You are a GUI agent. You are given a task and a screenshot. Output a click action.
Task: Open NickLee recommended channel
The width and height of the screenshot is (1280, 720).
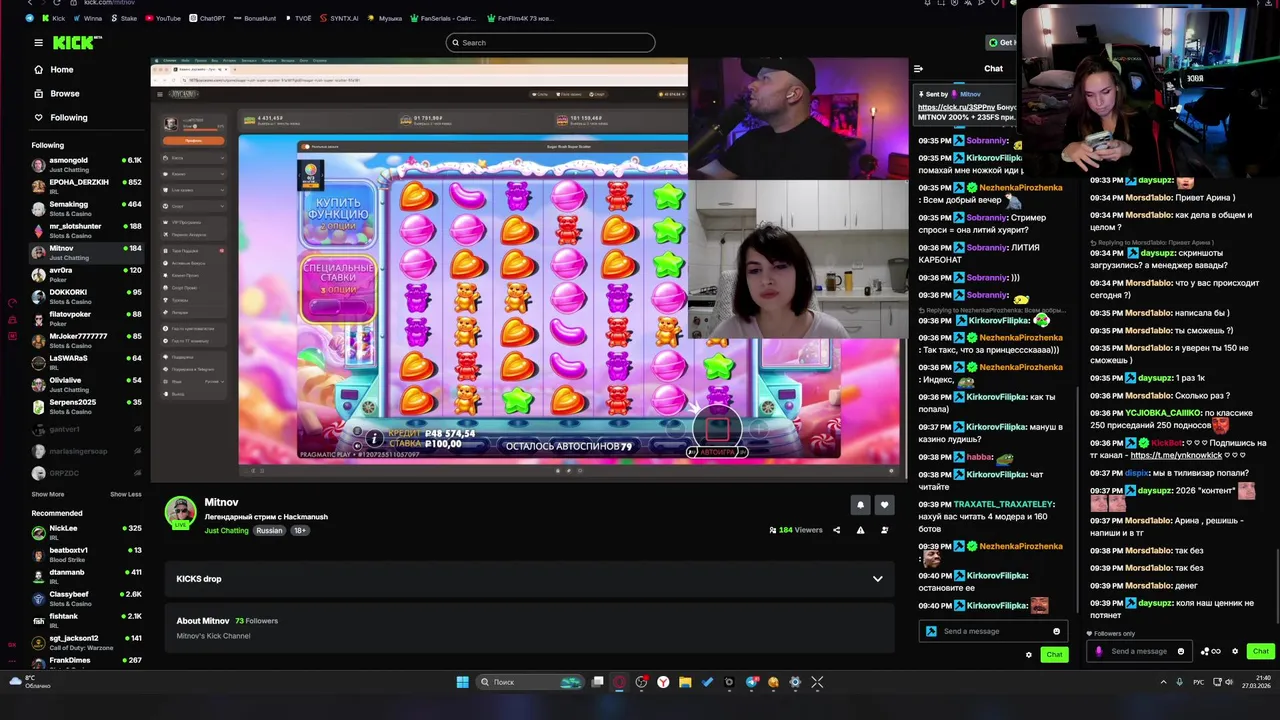tap(85, 533)
